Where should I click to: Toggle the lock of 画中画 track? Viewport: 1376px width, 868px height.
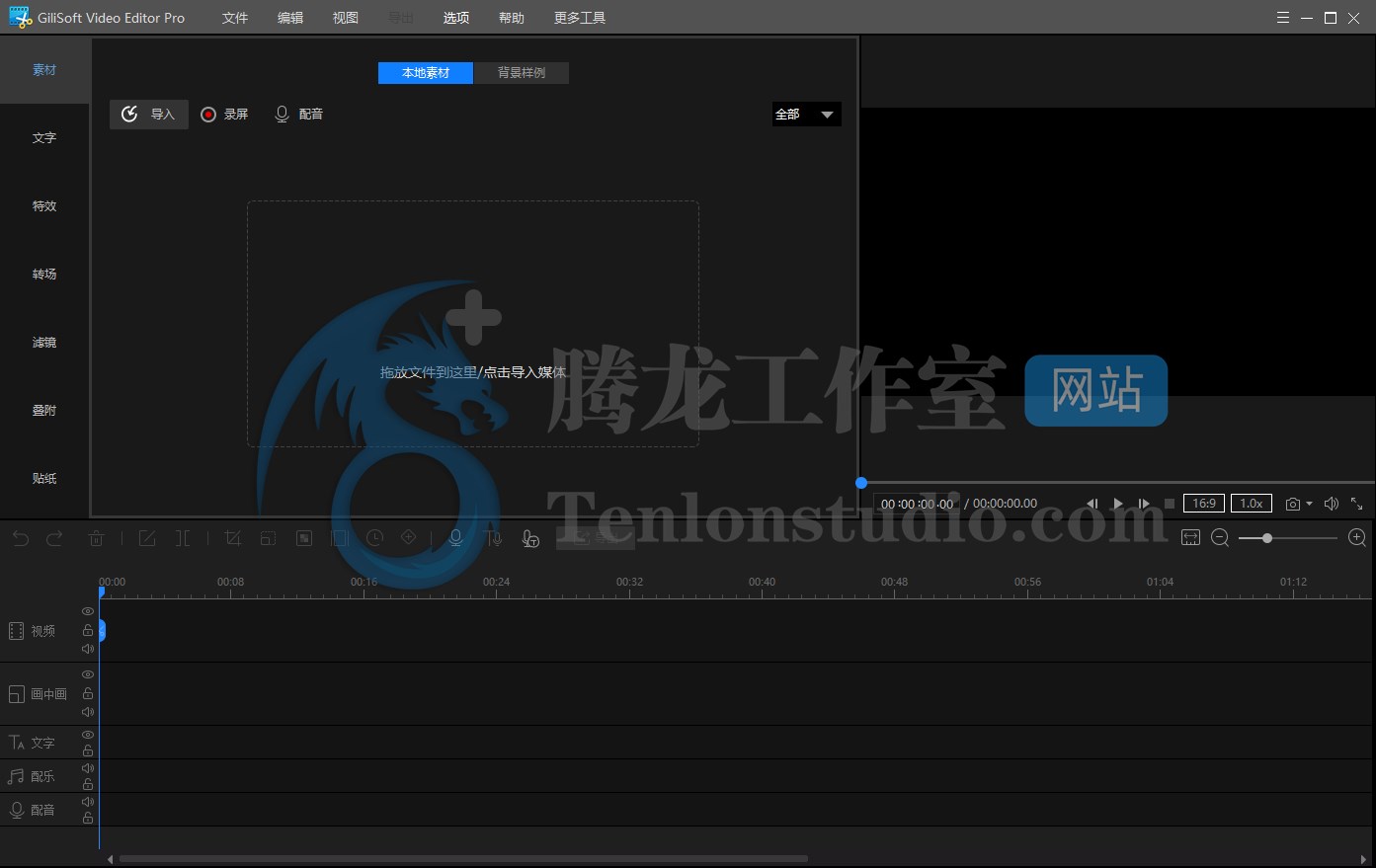88,693
